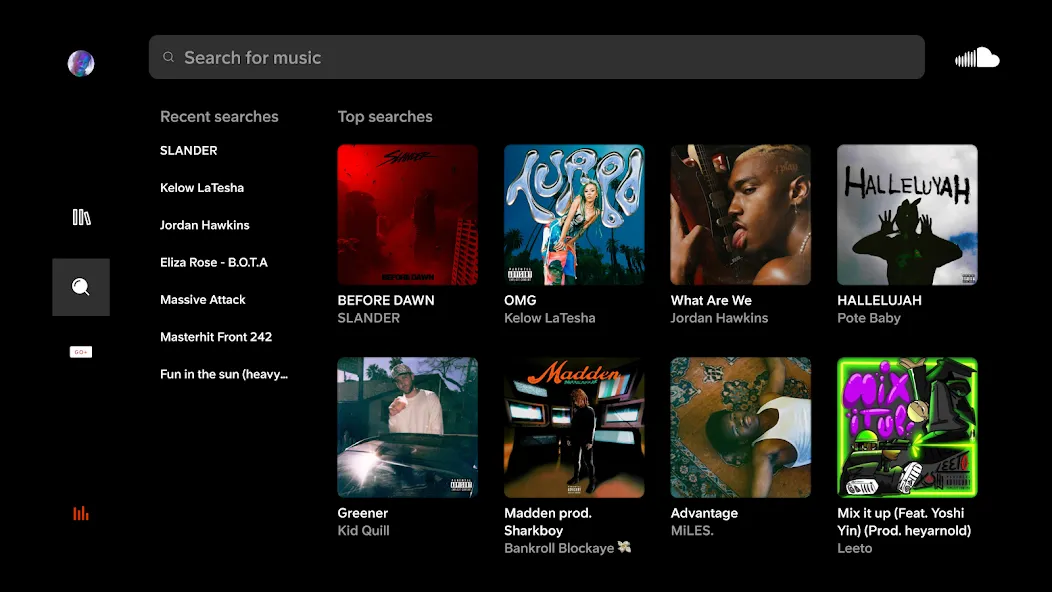Image resolution: width=1052 pixels, height=592 pixels.
Task: Open Greener cover art
Action: coord(408,428)
